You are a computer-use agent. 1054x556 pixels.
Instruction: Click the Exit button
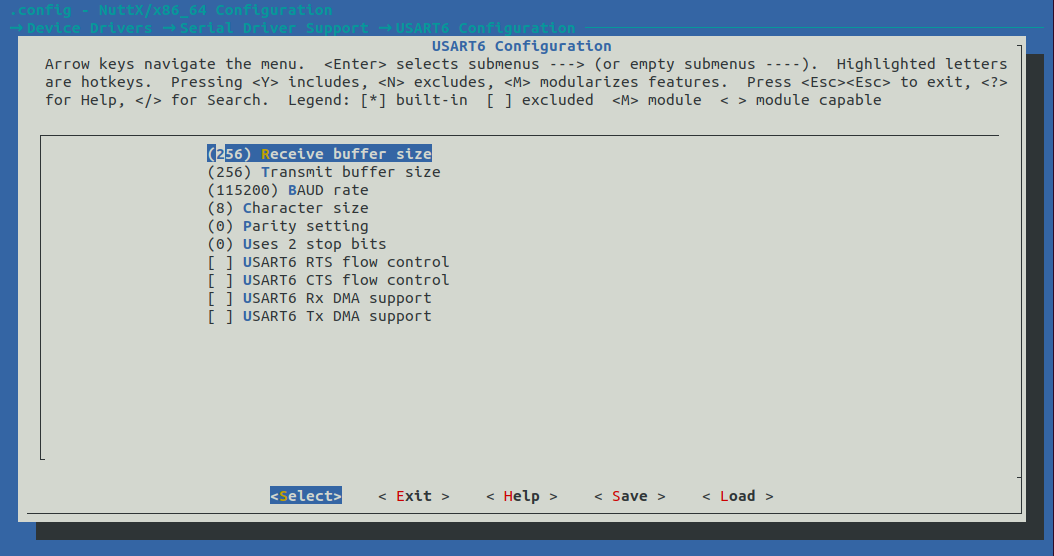click(413, 496)
